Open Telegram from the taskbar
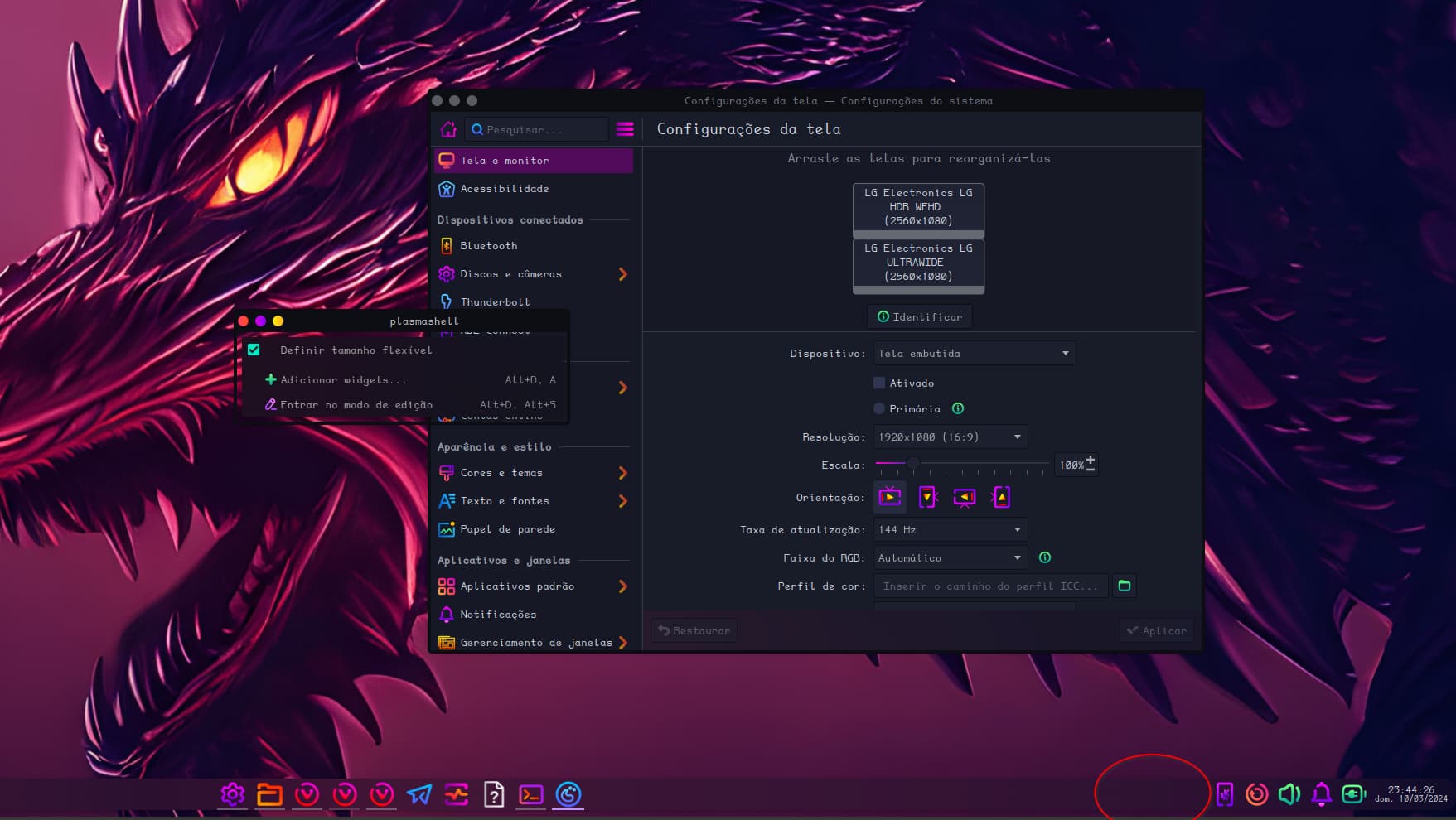Image resolution: width=1456 pixels, height=820 pixels. click(x=419, y=795)
